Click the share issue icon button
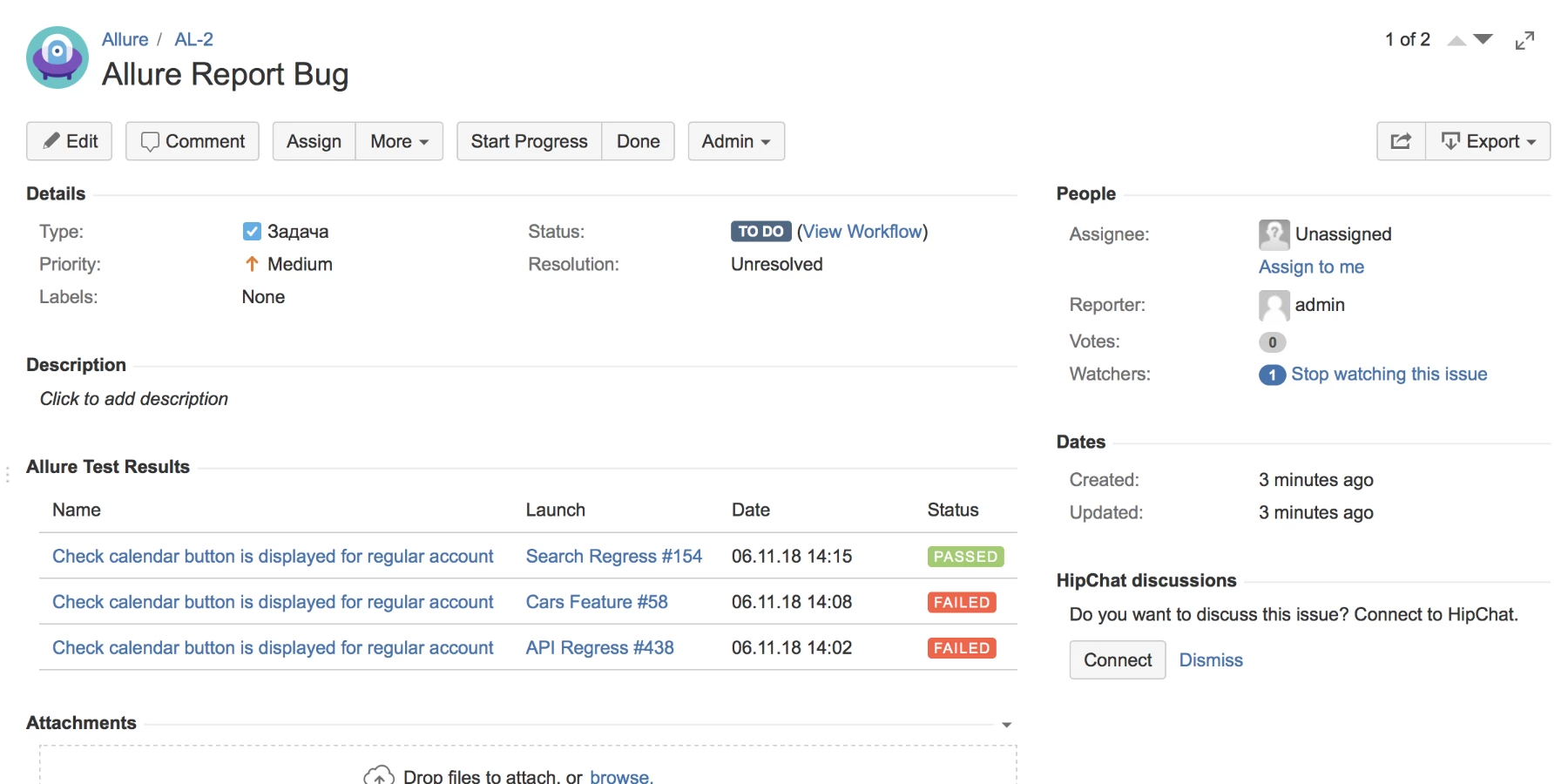The height and width of the screenshot is (784, 1568). tap(1401, 141)
